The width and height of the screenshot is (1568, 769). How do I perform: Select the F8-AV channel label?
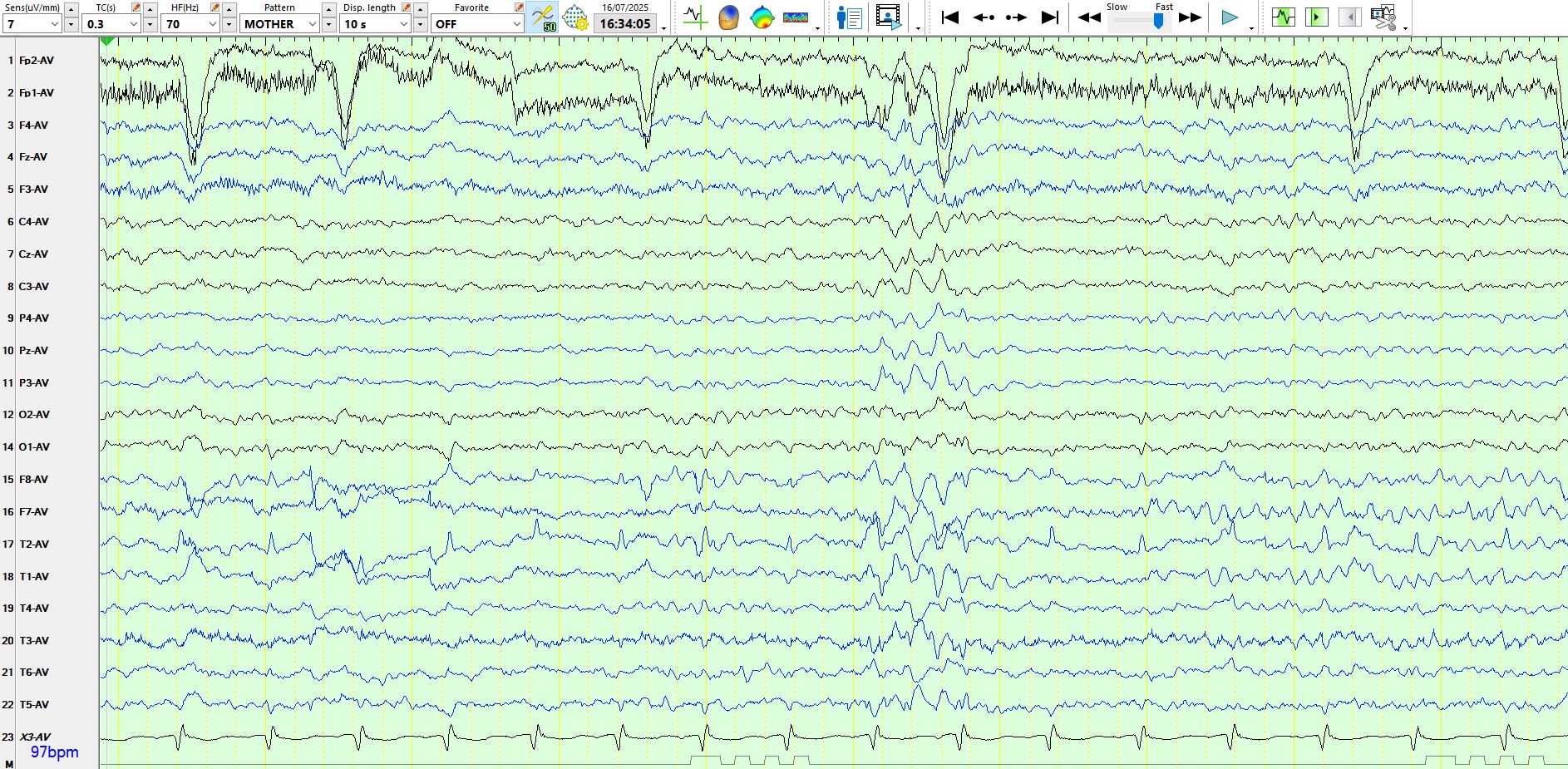pyautogui.click(x=34, y=480)
